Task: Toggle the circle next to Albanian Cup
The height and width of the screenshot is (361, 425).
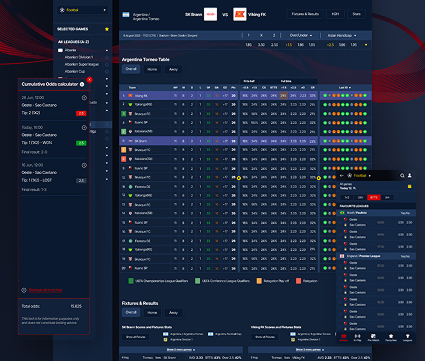Action: [107, 71]
